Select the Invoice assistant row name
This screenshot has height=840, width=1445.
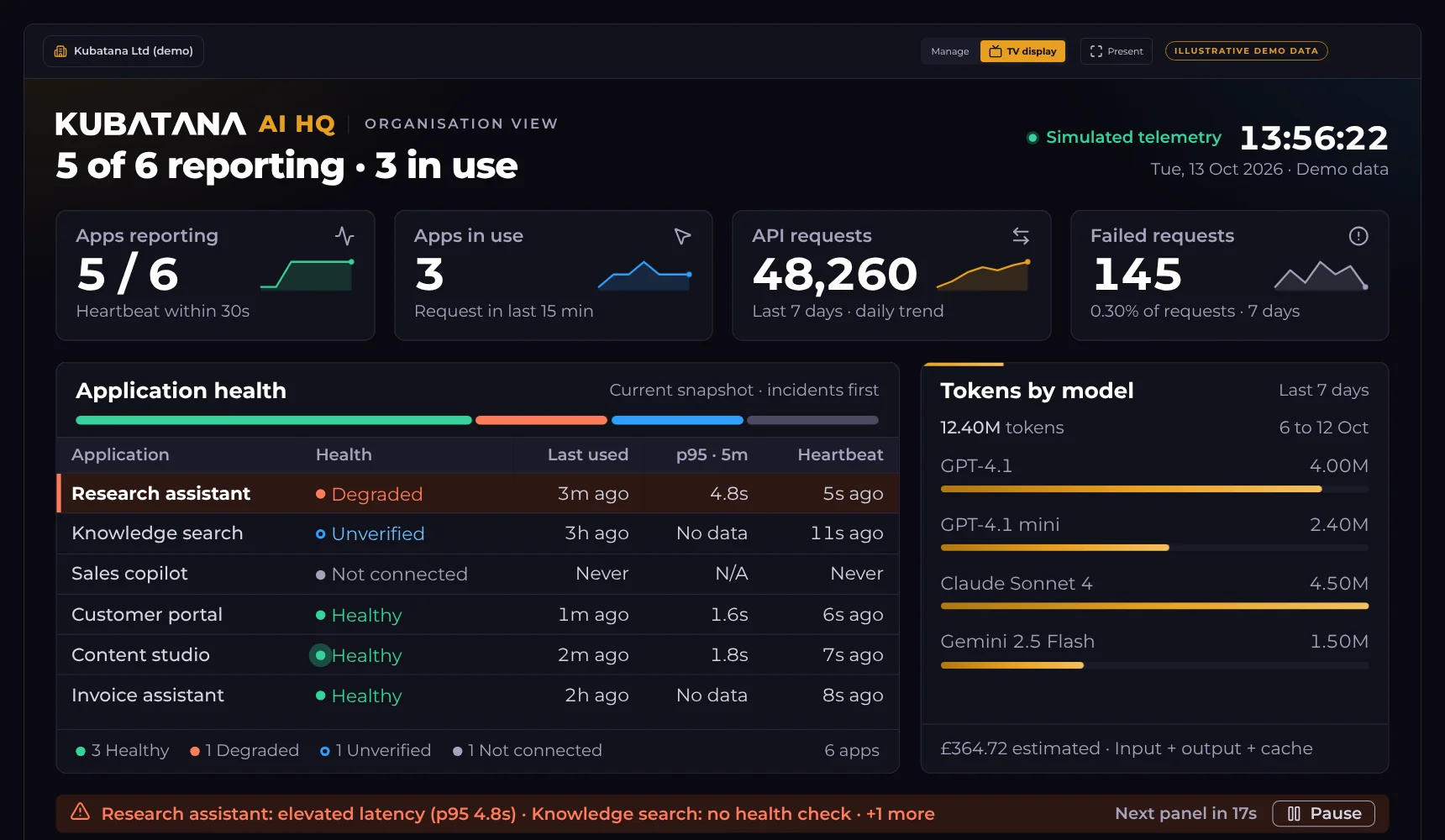point(148,696)
